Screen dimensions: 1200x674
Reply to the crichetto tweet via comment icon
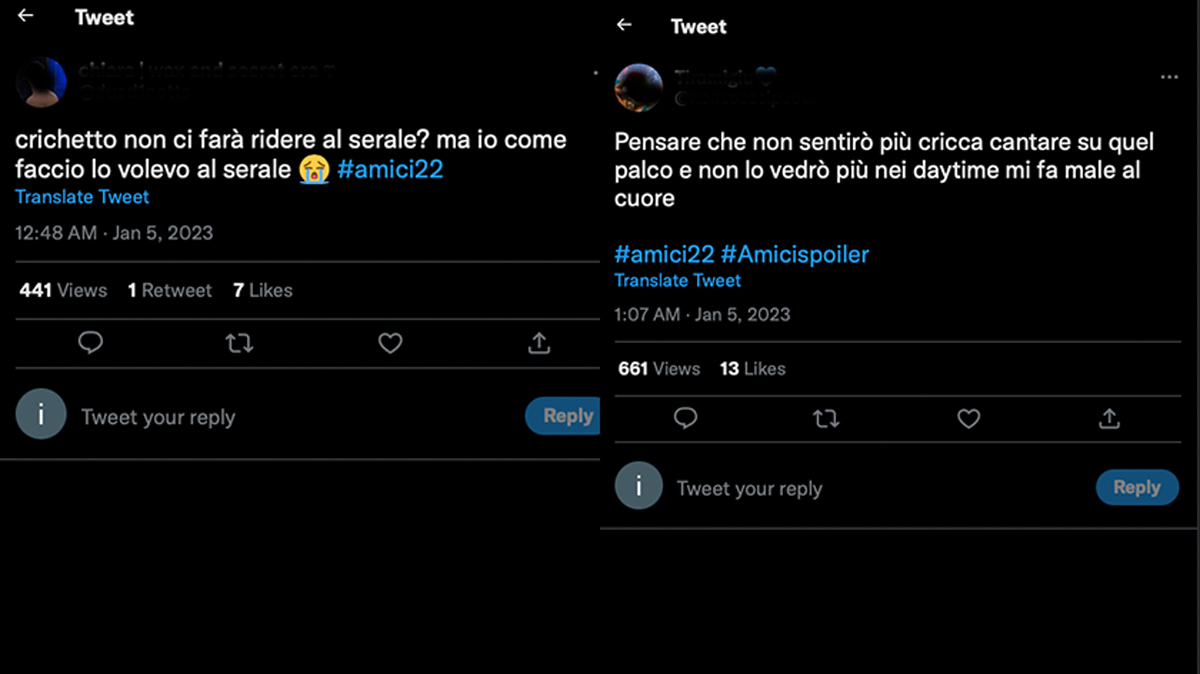91,343
